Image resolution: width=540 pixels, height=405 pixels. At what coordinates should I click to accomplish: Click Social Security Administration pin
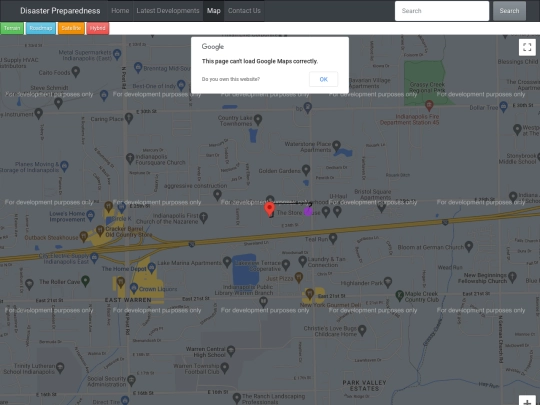(x=131, y=380)
